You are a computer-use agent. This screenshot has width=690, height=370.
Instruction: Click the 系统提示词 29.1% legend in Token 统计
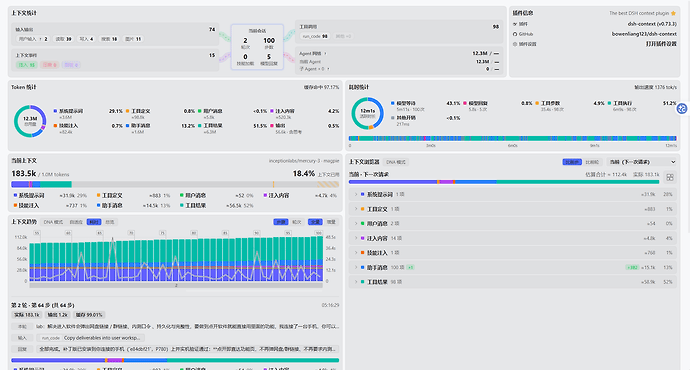click(88, 114)
